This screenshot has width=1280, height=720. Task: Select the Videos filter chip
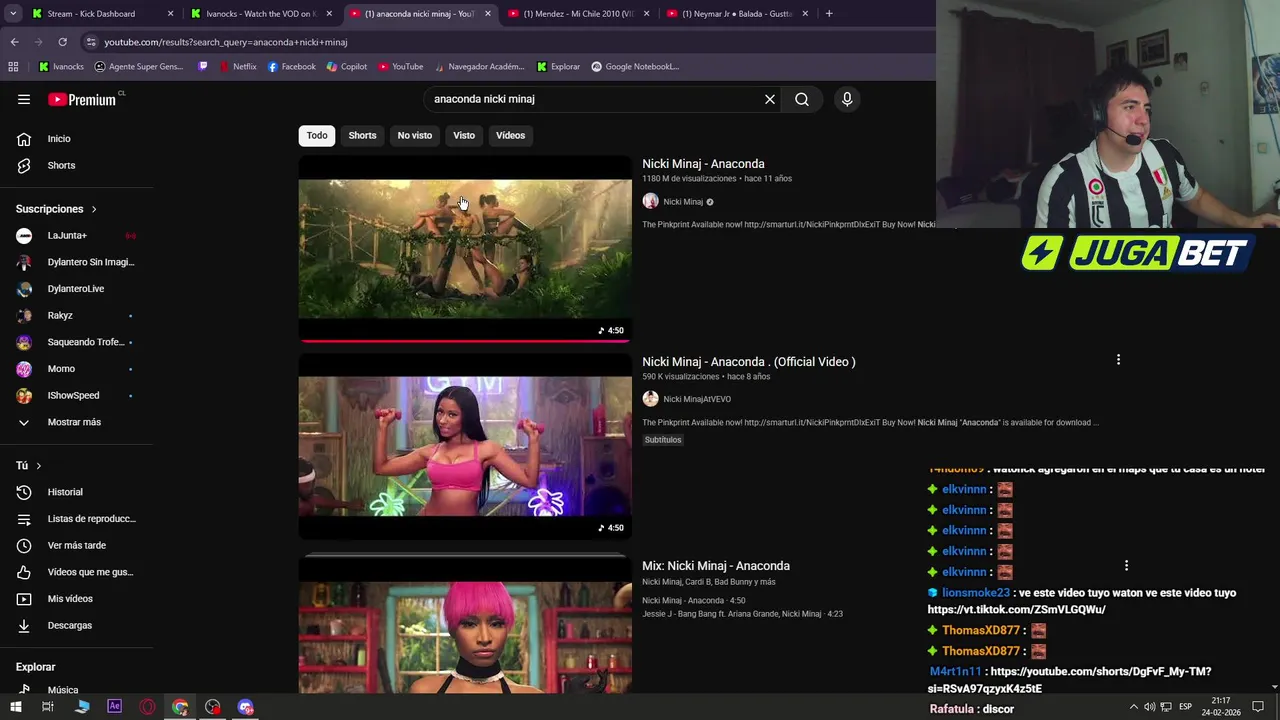tap(510, 135)
